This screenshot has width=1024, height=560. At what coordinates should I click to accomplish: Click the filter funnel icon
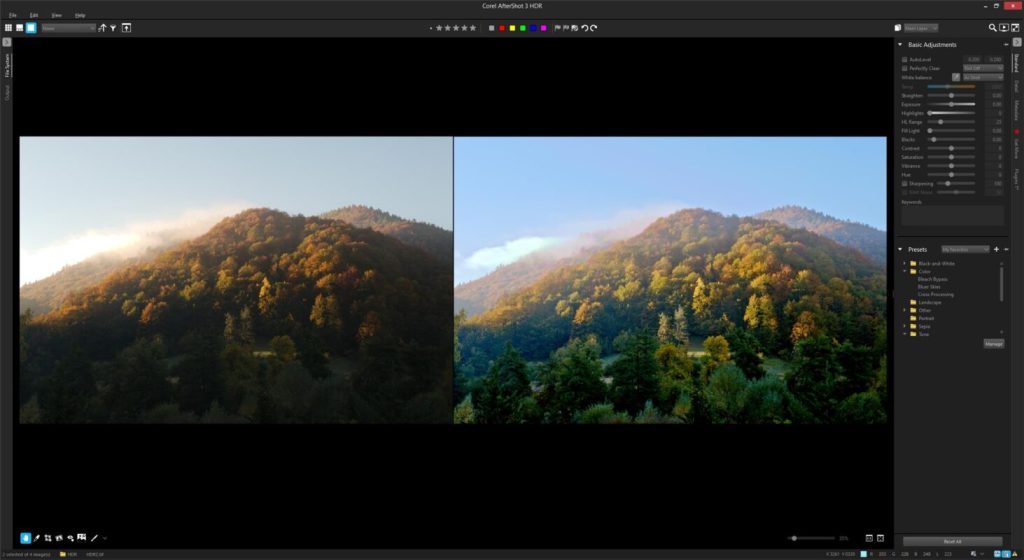(113, 28)
